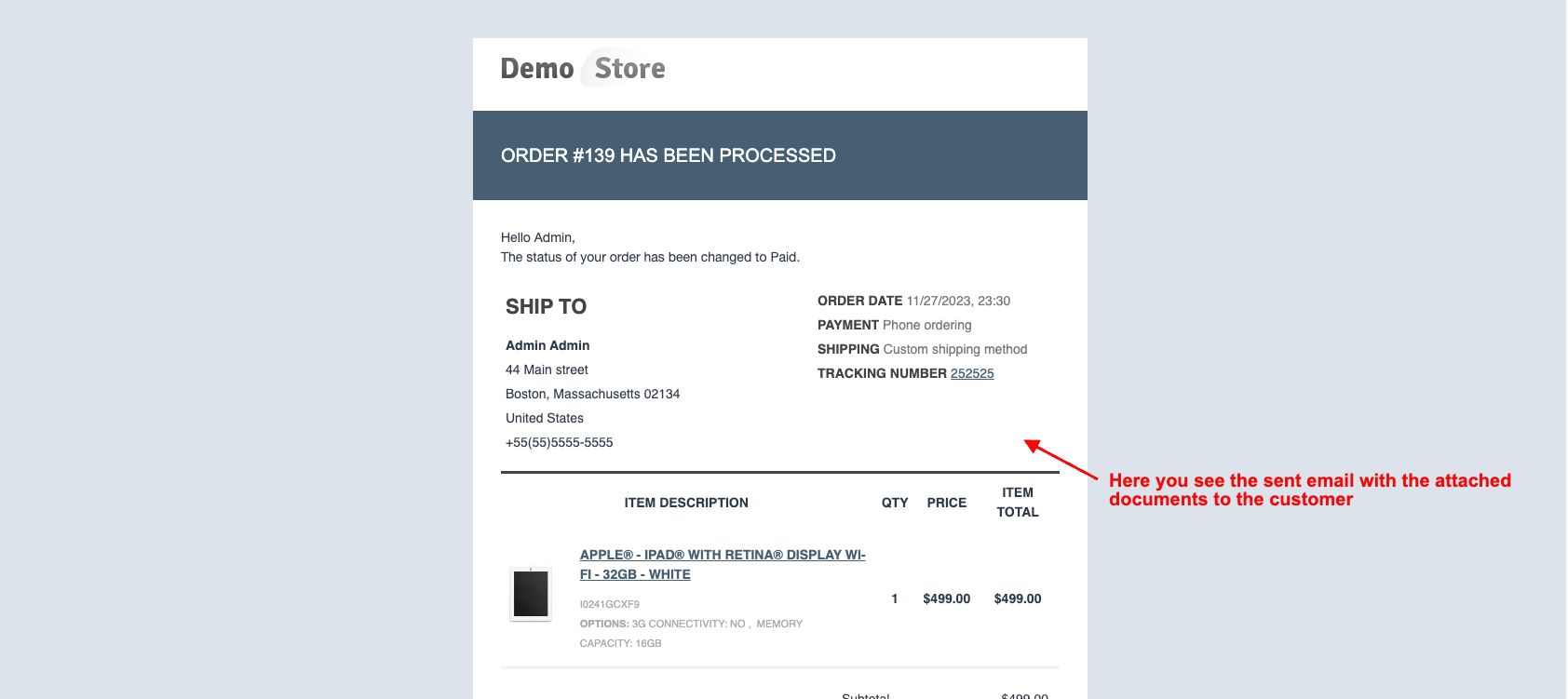Click the PRICE column header
This screenshot has width=1568, height=699.
point(946,503)
